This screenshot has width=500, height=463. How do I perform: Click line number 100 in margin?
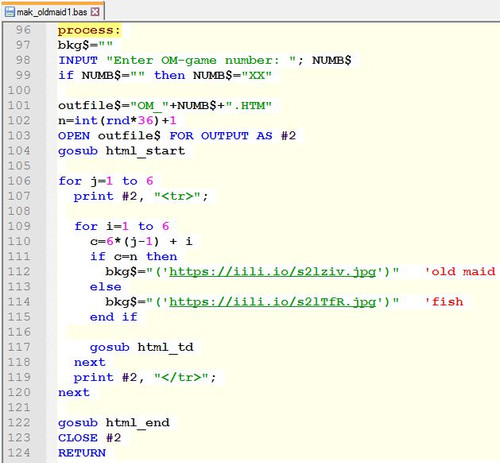19,90
